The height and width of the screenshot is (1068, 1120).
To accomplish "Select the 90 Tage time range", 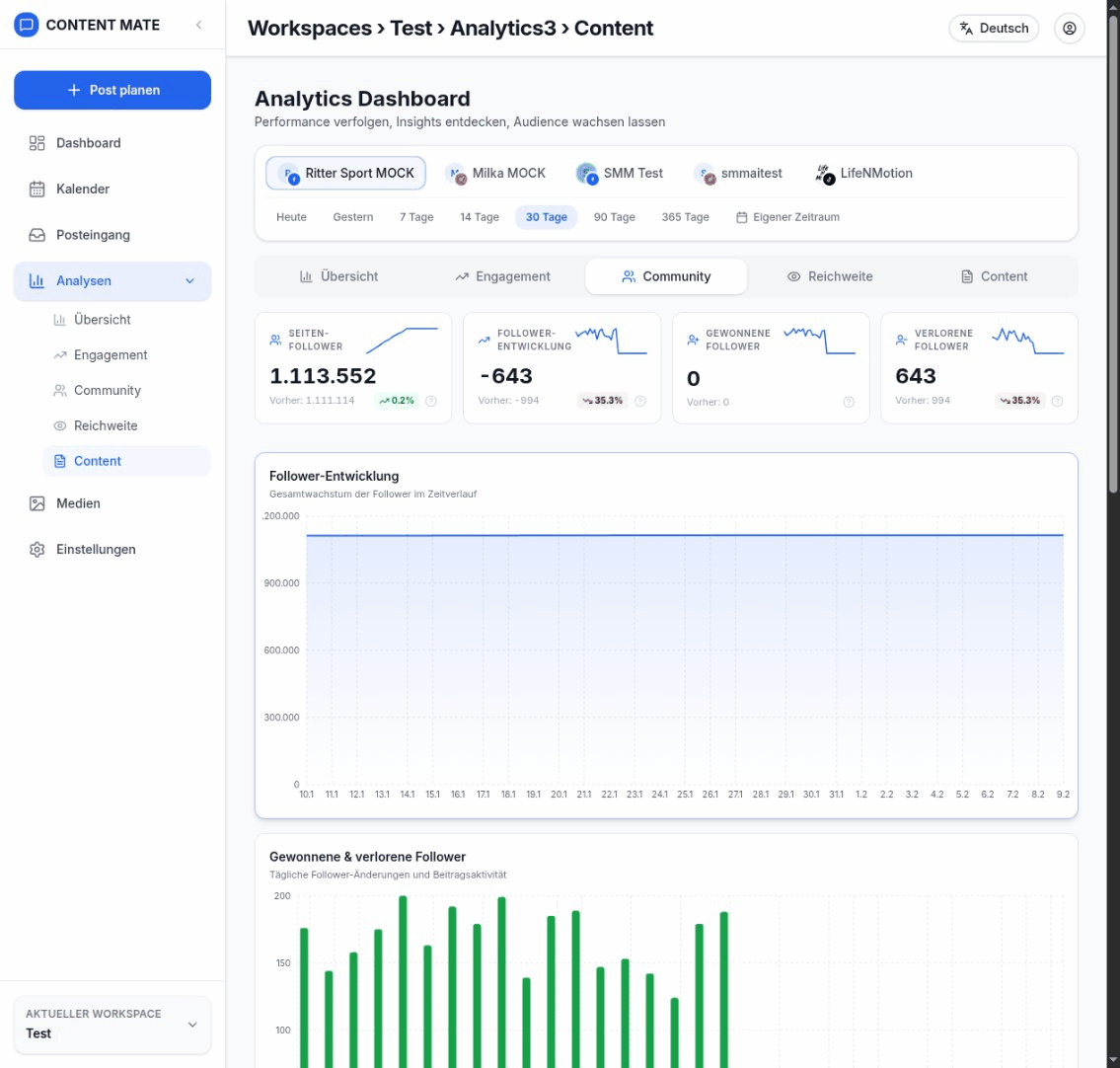I will [614, 217].
